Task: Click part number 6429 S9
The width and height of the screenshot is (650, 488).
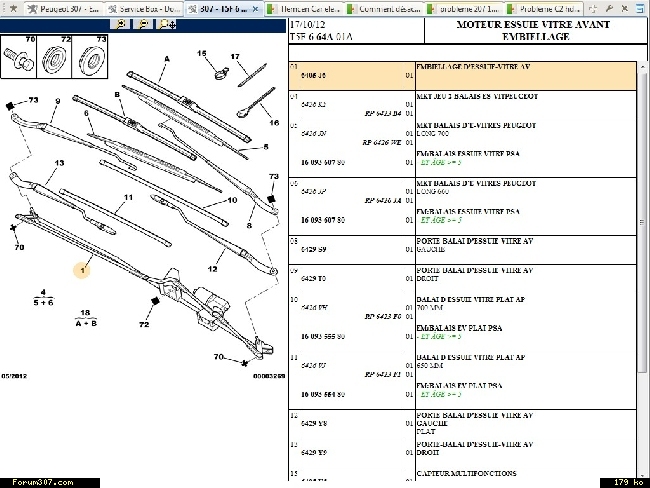Action: point(313,249)
